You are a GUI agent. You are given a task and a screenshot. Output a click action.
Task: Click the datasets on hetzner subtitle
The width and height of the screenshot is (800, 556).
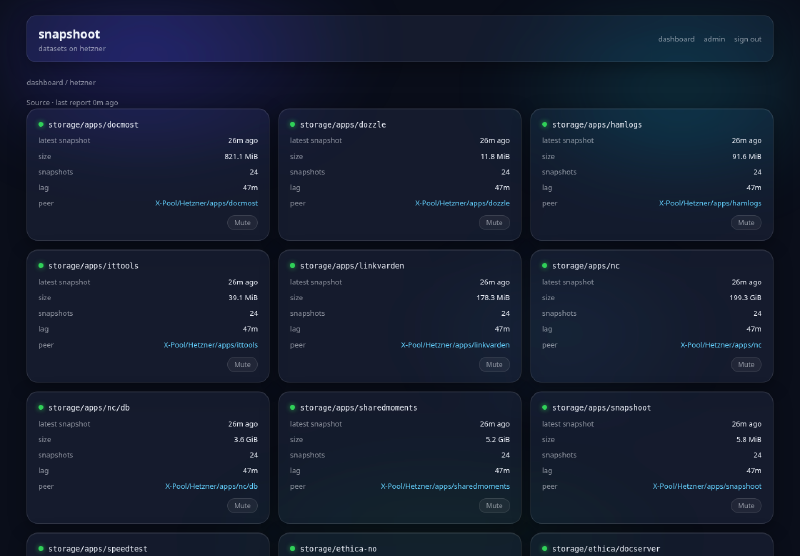point(72,48)
